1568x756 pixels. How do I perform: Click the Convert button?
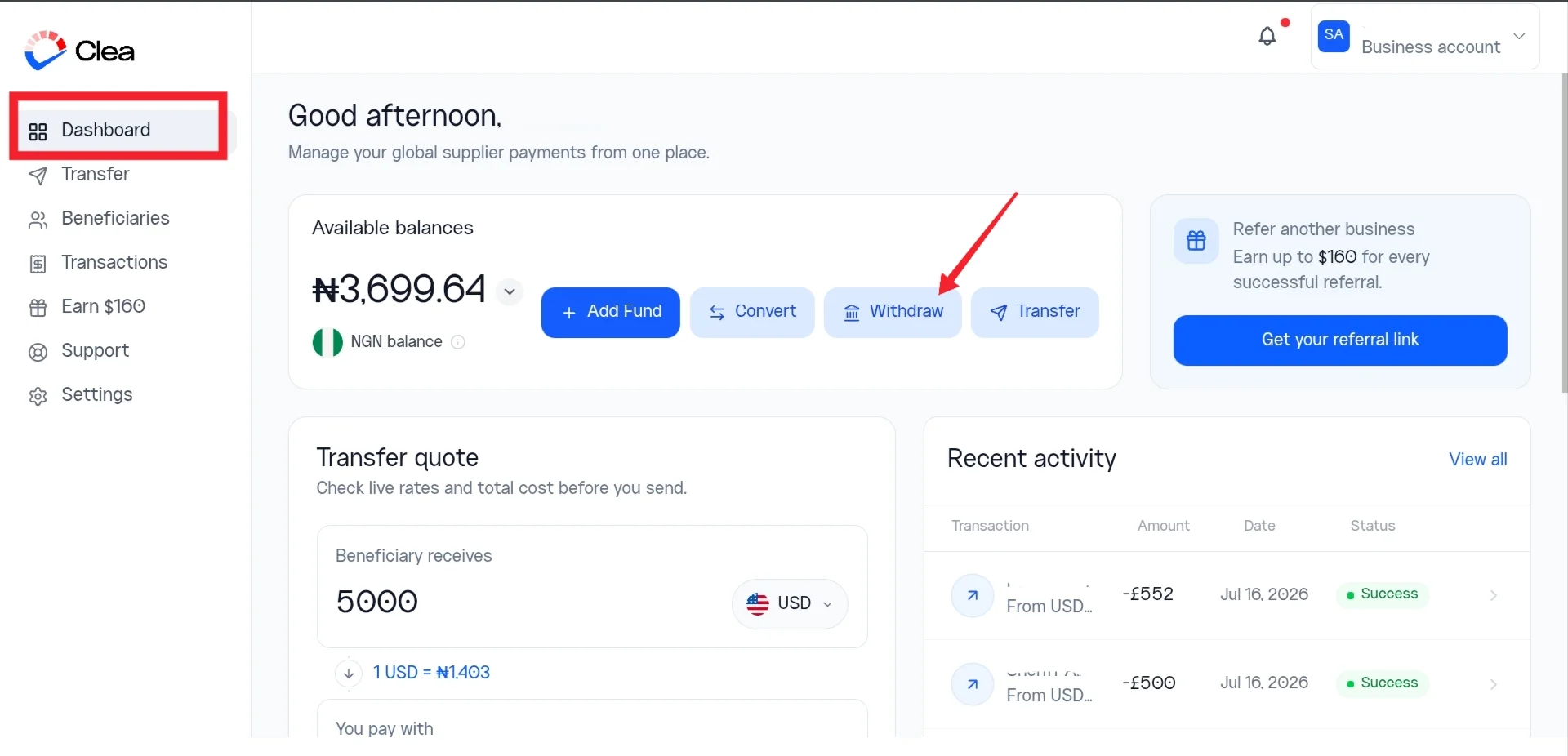pyautogui.click(x=752, y=312)
